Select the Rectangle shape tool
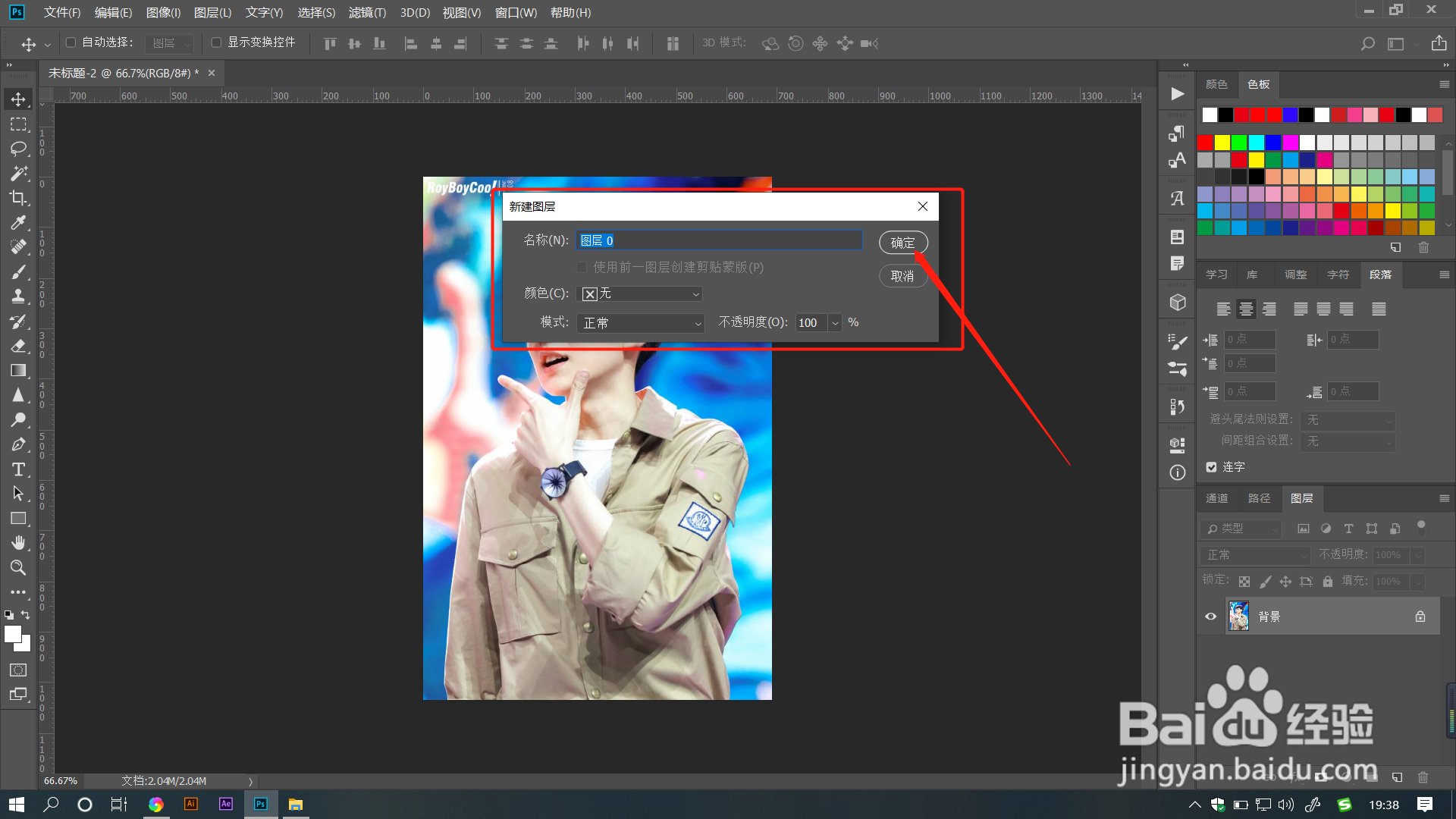 click(x=18, y=519)
